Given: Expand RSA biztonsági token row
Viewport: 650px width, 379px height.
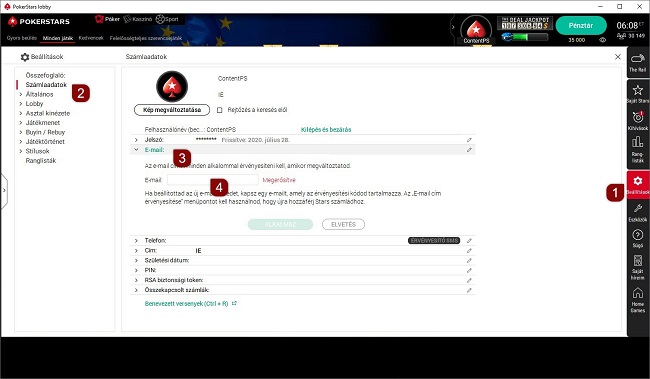Looking at the screenshot, I should (x=136, y=280).
